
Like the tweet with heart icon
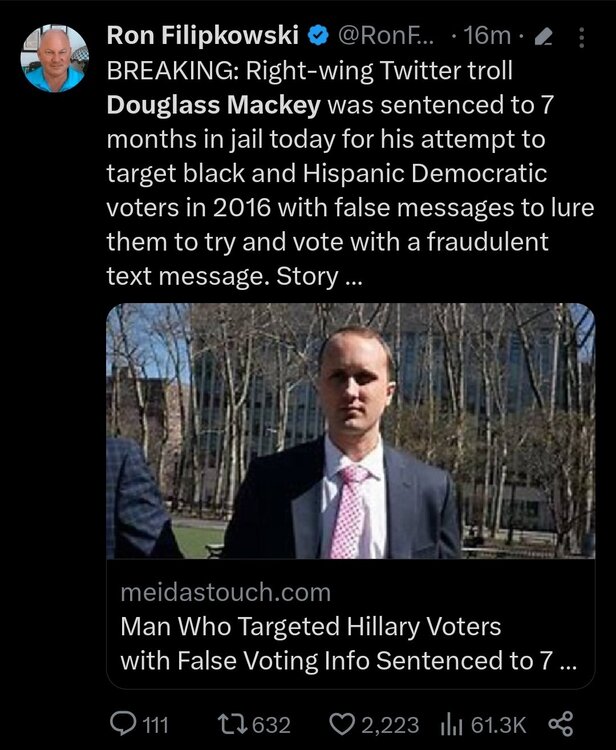[x=343, y=725]
